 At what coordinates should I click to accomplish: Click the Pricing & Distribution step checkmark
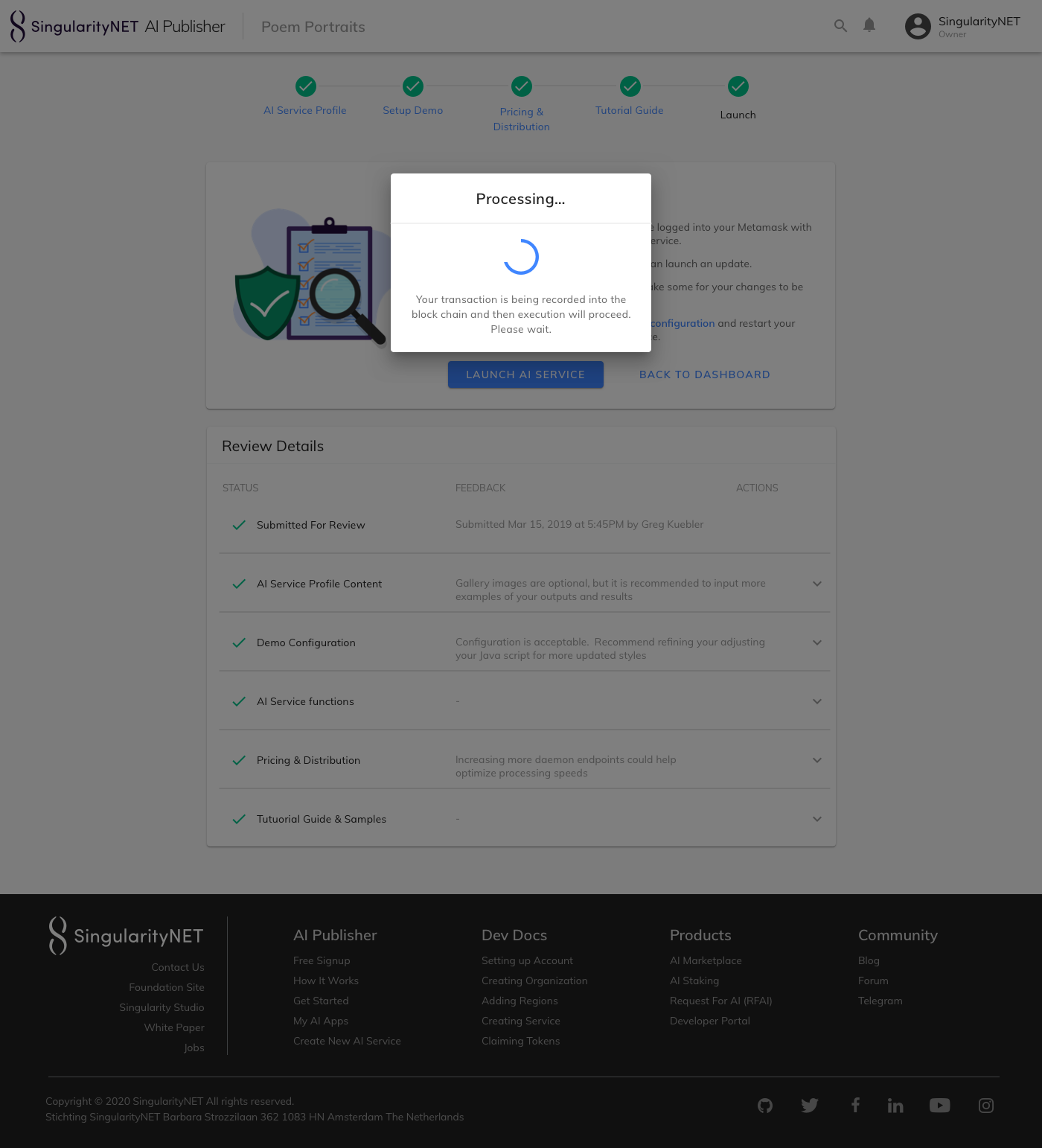pos(522,86)
